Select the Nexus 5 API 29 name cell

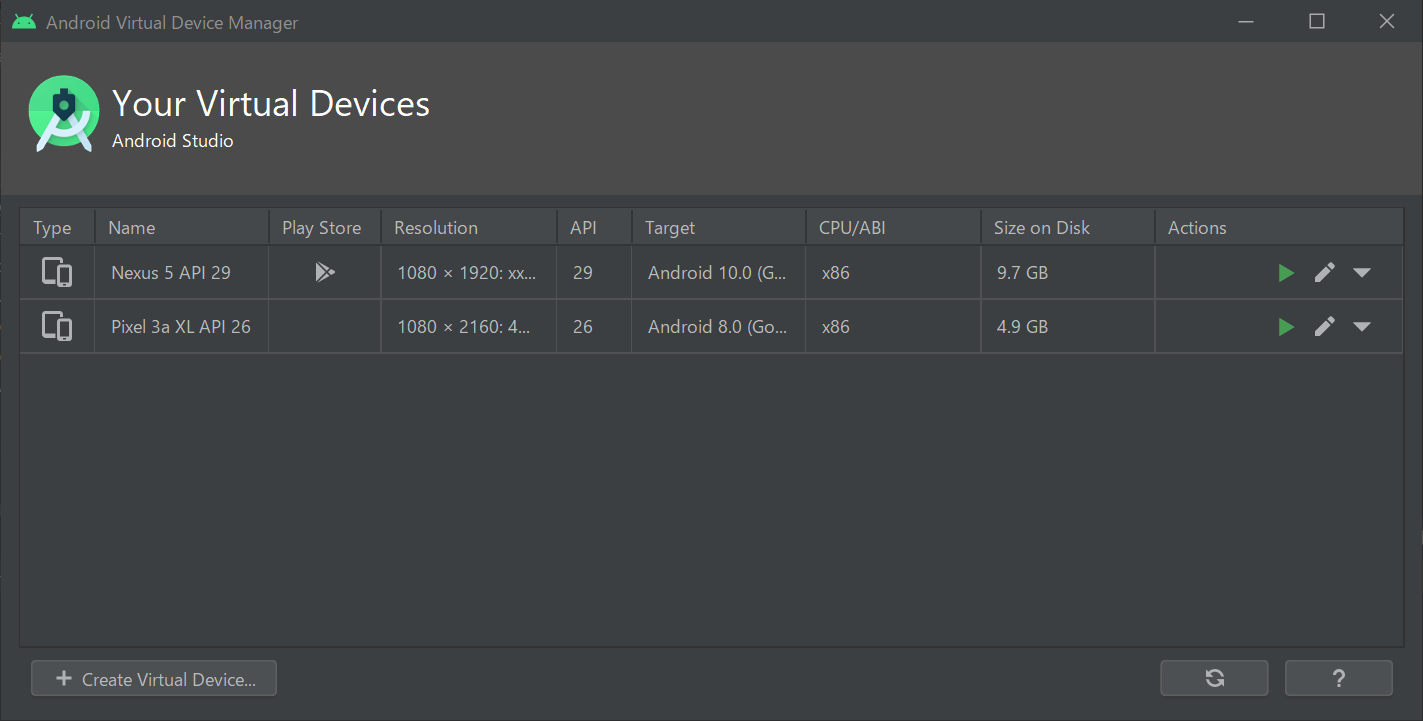(x=171, y=273)
